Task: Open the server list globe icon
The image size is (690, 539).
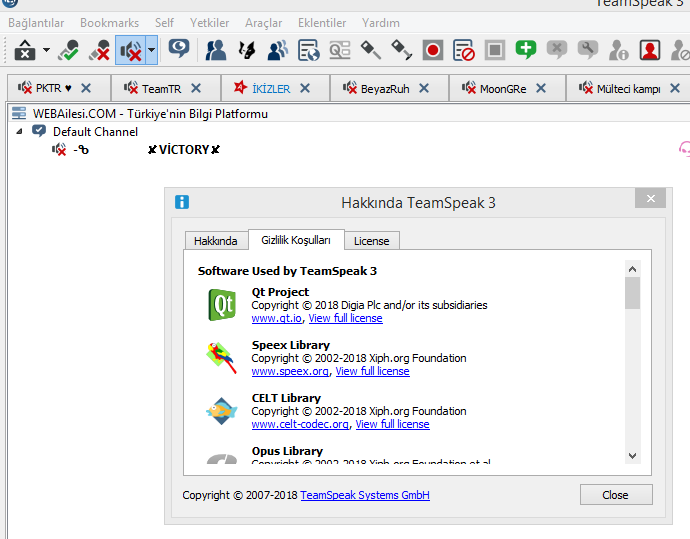Action: (x=308, y=50)
